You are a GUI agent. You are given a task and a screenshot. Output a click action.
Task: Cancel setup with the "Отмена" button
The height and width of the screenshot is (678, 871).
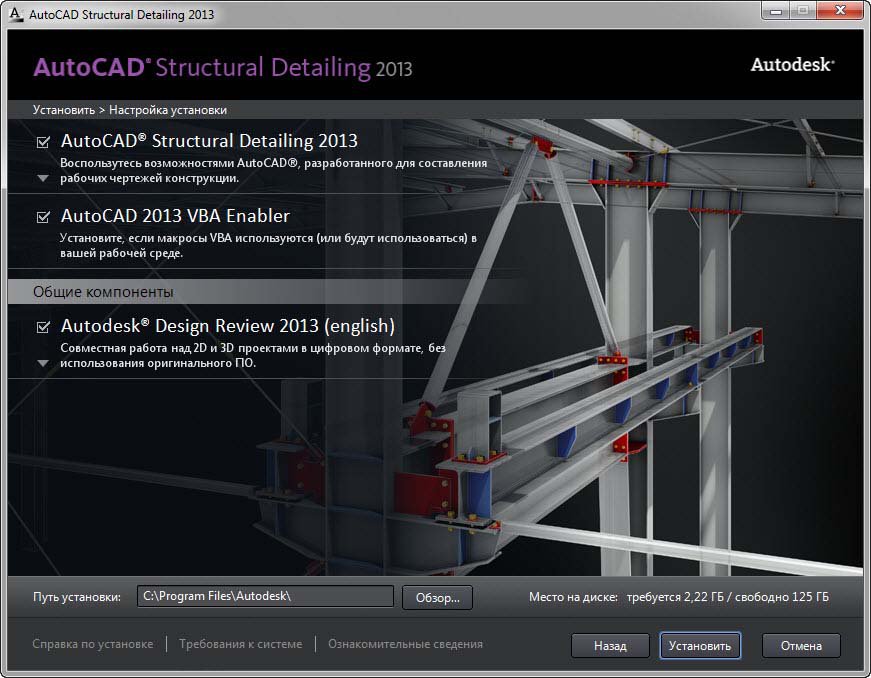click(801, 646)
